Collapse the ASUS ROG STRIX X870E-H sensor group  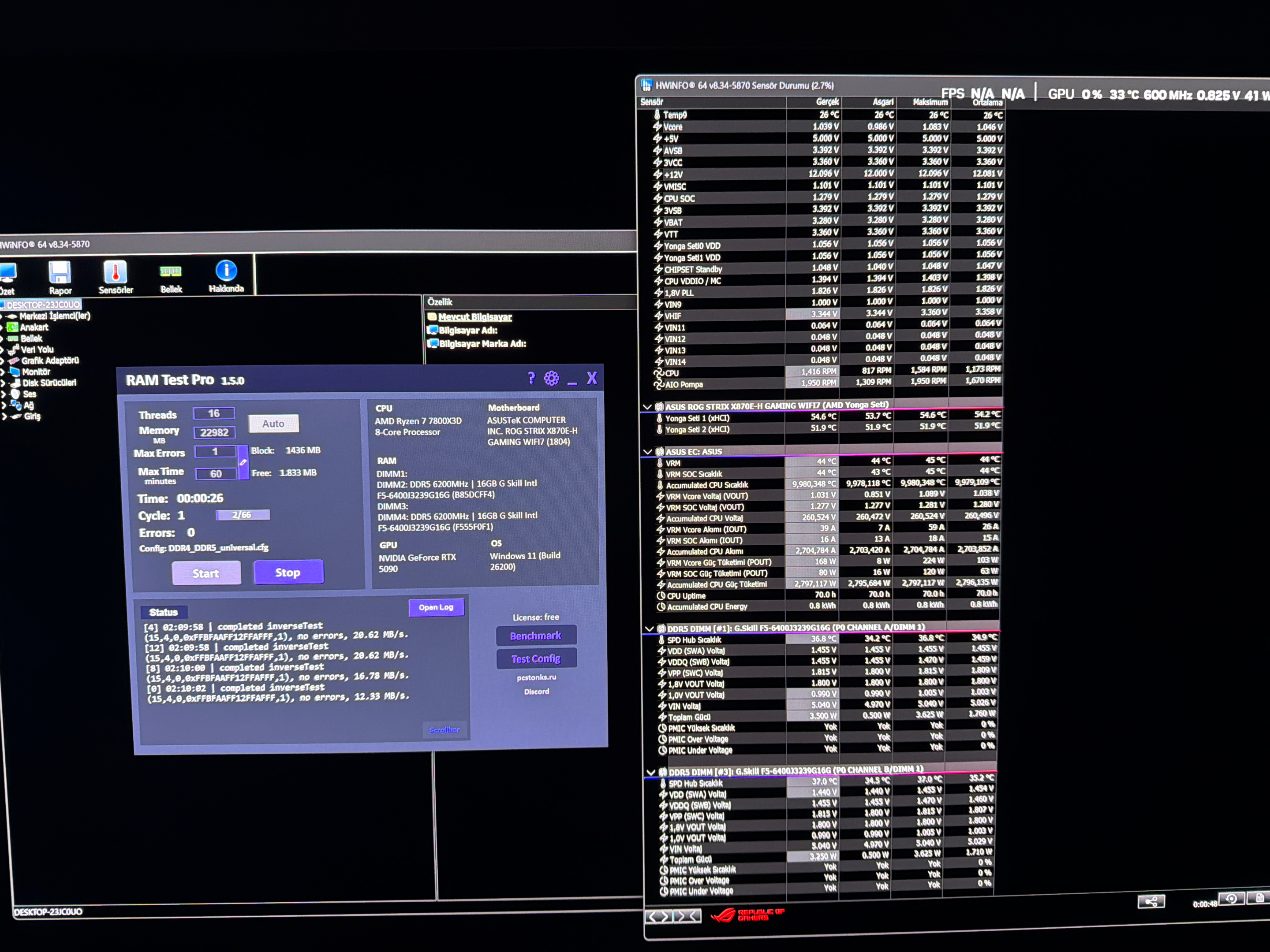pyautogui.click(x=647, y=407)
